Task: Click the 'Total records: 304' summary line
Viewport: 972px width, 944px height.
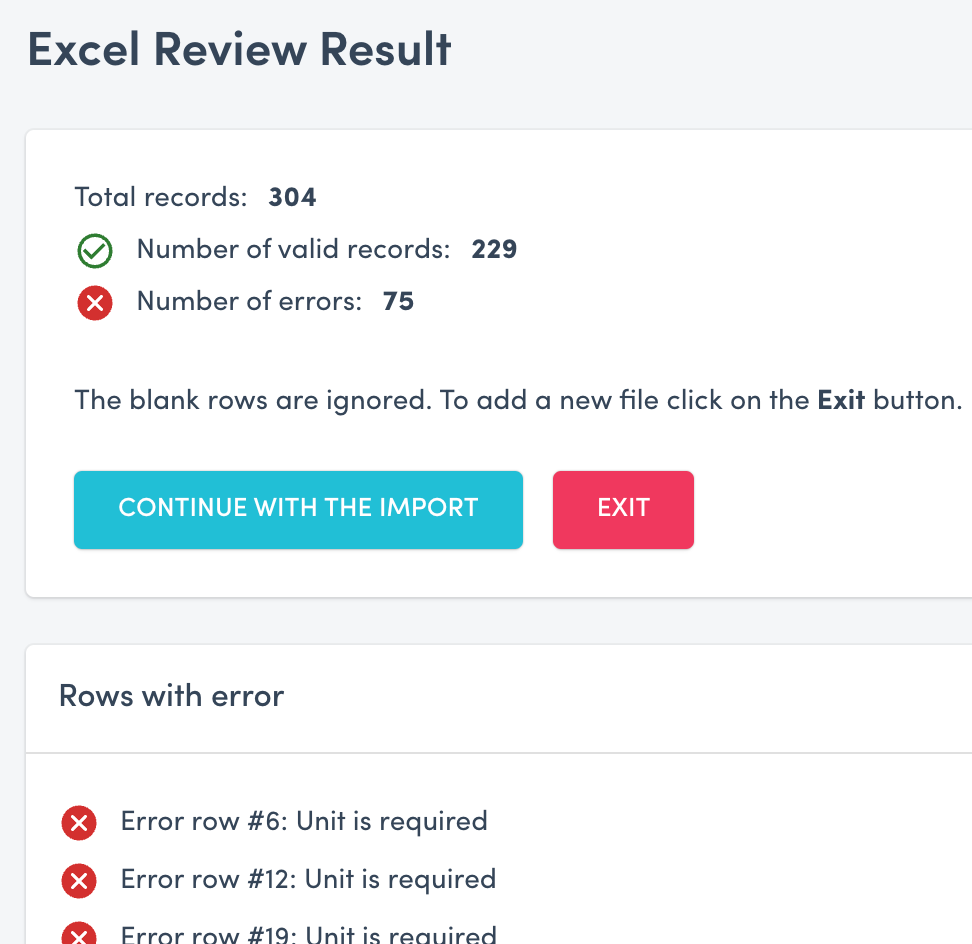Action: click(x=195, y=197)
